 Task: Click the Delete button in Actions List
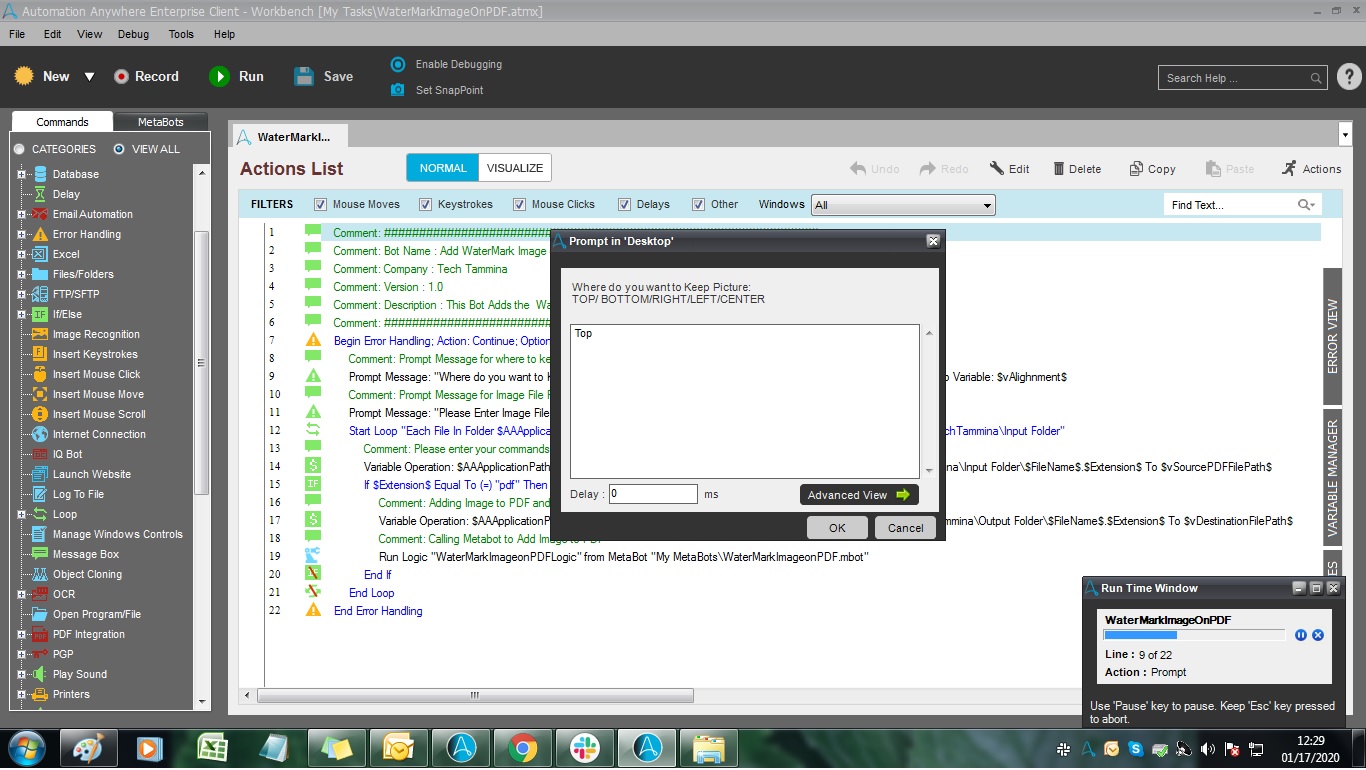(x=1076, y=169)
